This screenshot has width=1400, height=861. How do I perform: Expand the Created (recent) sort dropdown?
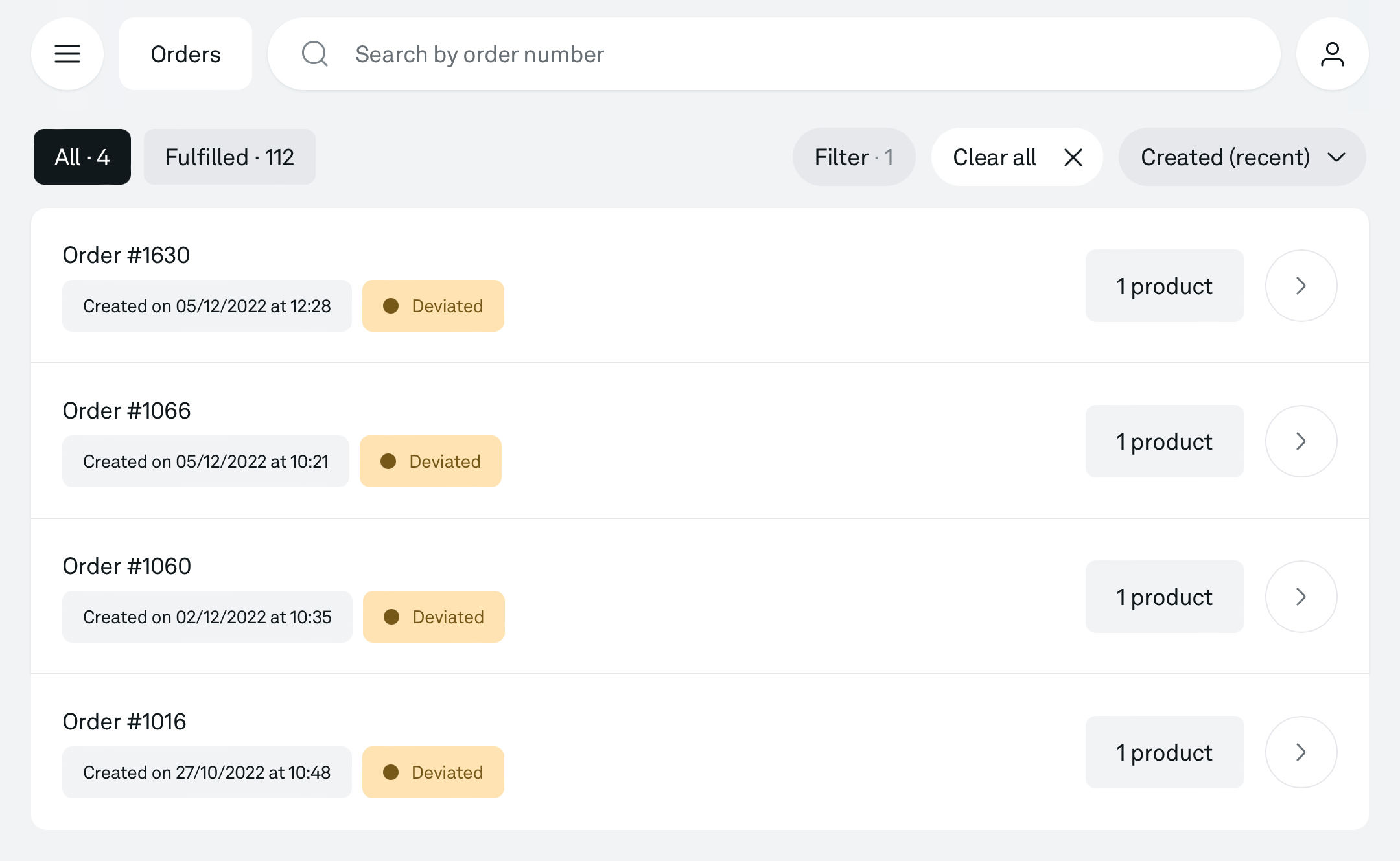[x=1242, y=157]
